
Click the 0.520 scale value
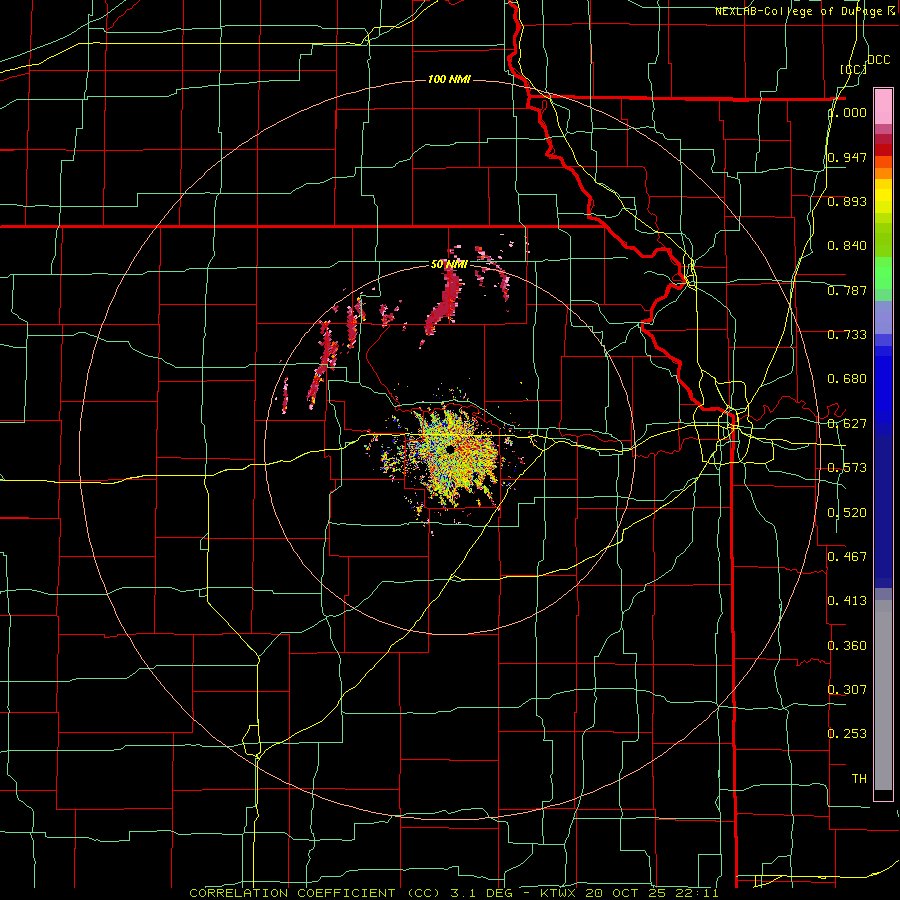[847, 513]
